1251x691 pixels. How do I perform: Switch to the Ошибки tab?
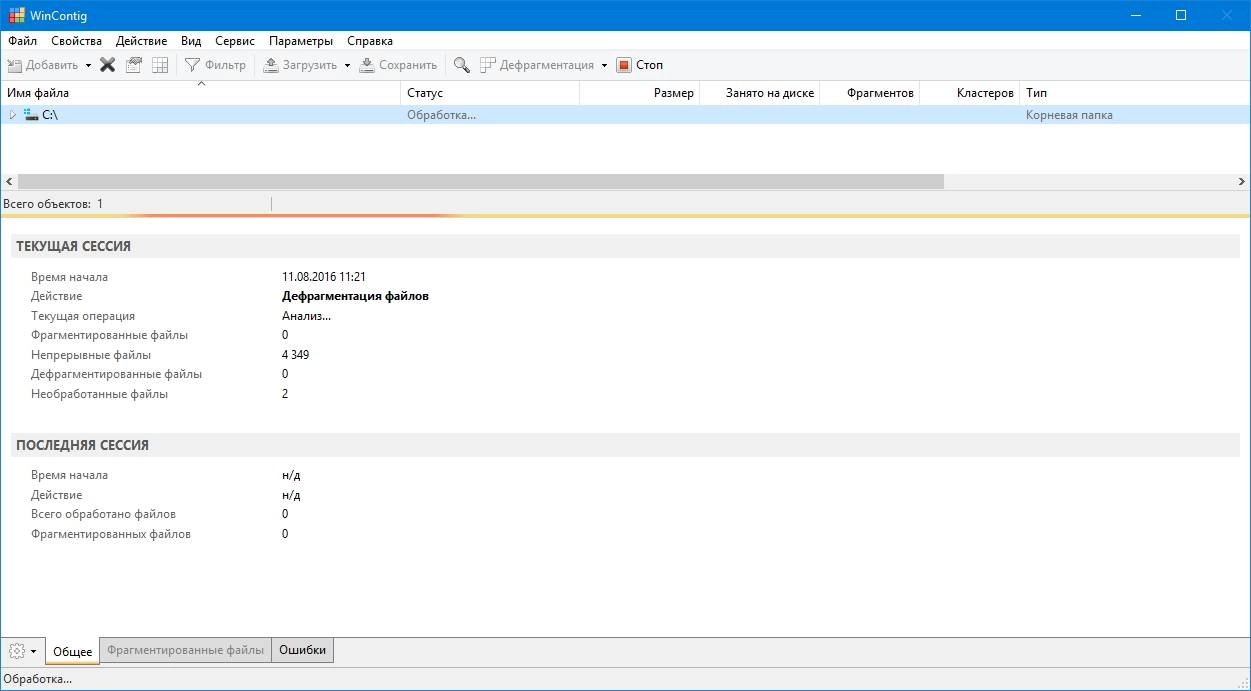303,650
